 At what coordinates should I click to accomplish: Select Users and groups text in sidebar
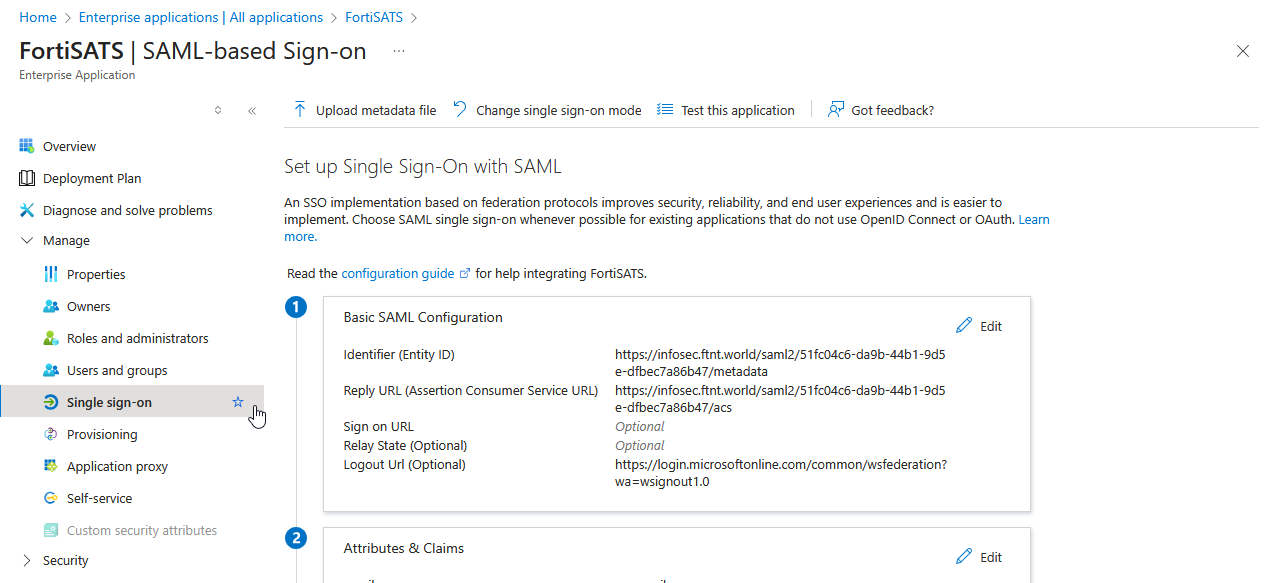pyautogui.click(x=117, y=371)
